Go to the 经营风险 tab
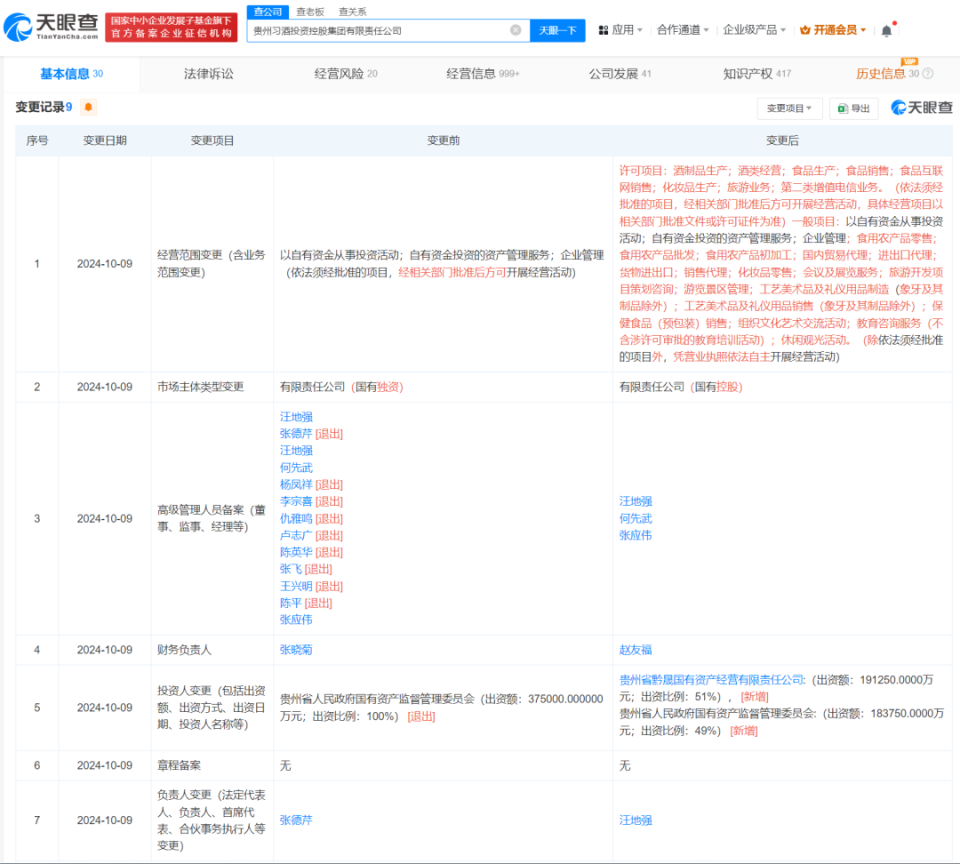Viewport: 960px width, 864px height. click(x=345, y=74)
